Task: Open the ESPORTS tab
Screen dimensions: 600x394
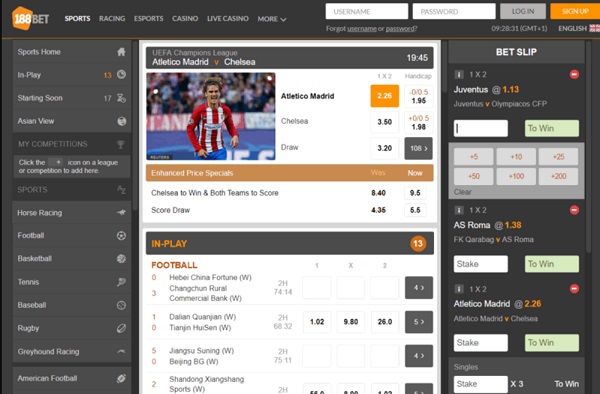Action: point(148,18)
